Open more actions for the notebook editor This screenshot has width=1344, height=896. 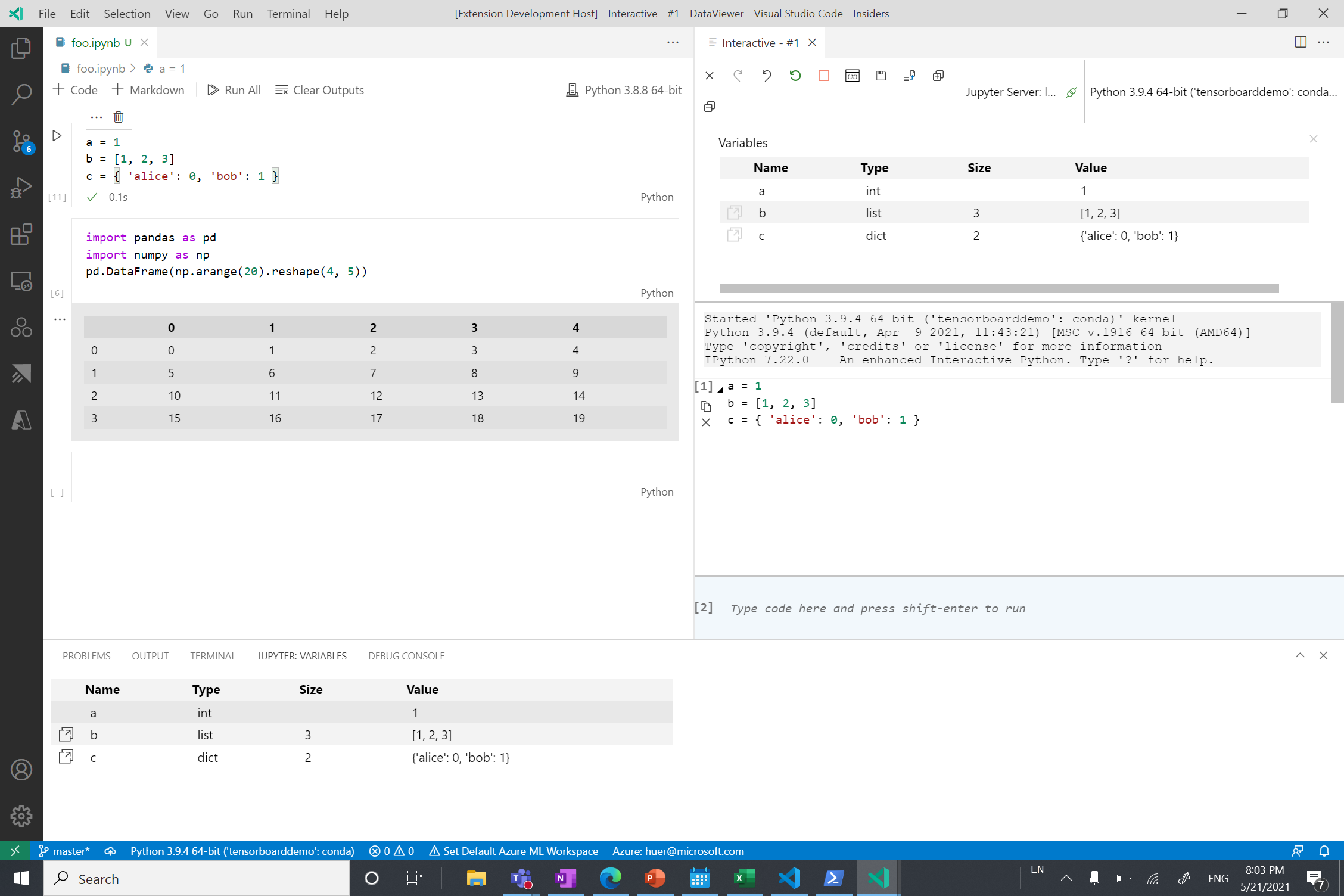[673, 42]
